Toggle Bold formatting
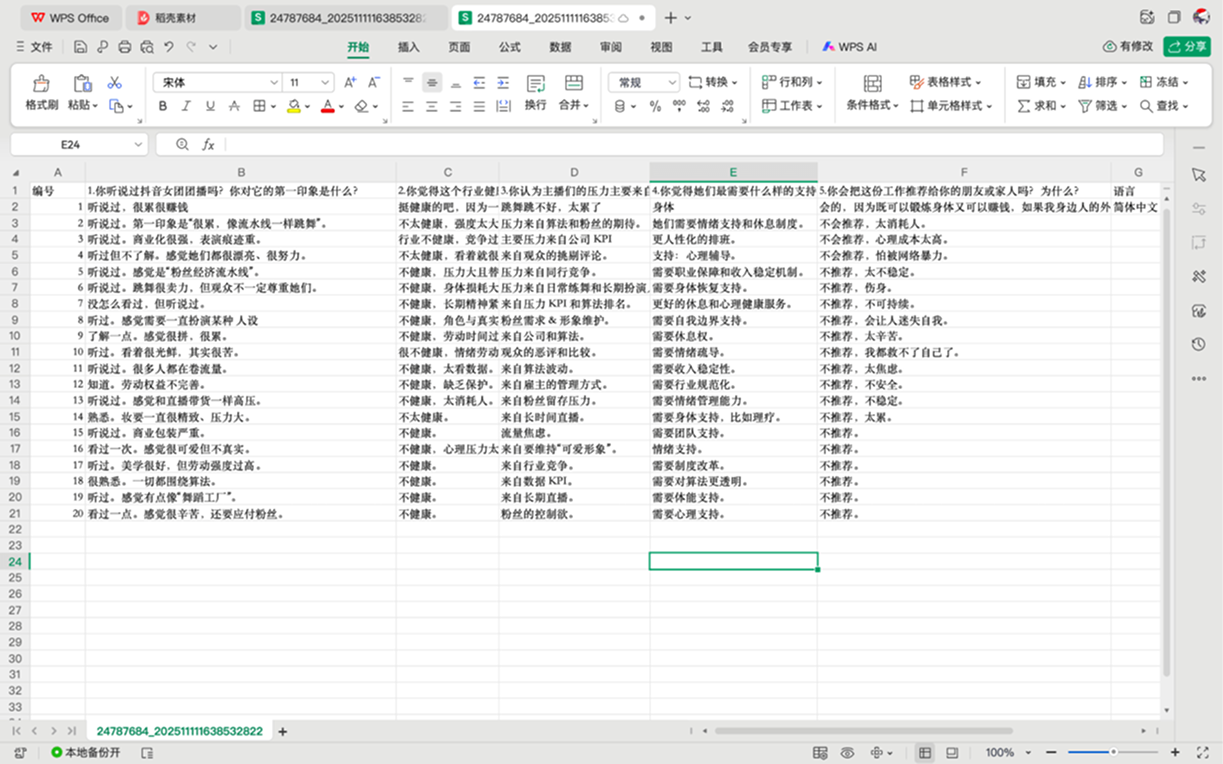Image resolution: width=1223 pixels, height=764 pixels. tap(166, 106)
